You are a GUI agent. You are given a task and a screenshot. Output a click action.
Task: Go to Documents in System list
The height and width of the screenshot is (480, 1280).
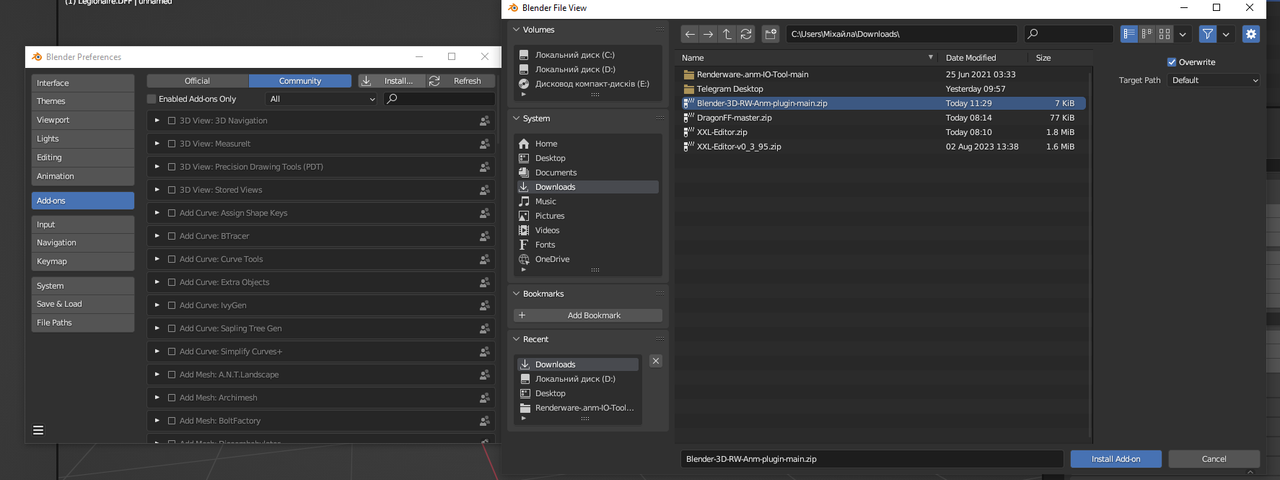click(x=587, y=172)
